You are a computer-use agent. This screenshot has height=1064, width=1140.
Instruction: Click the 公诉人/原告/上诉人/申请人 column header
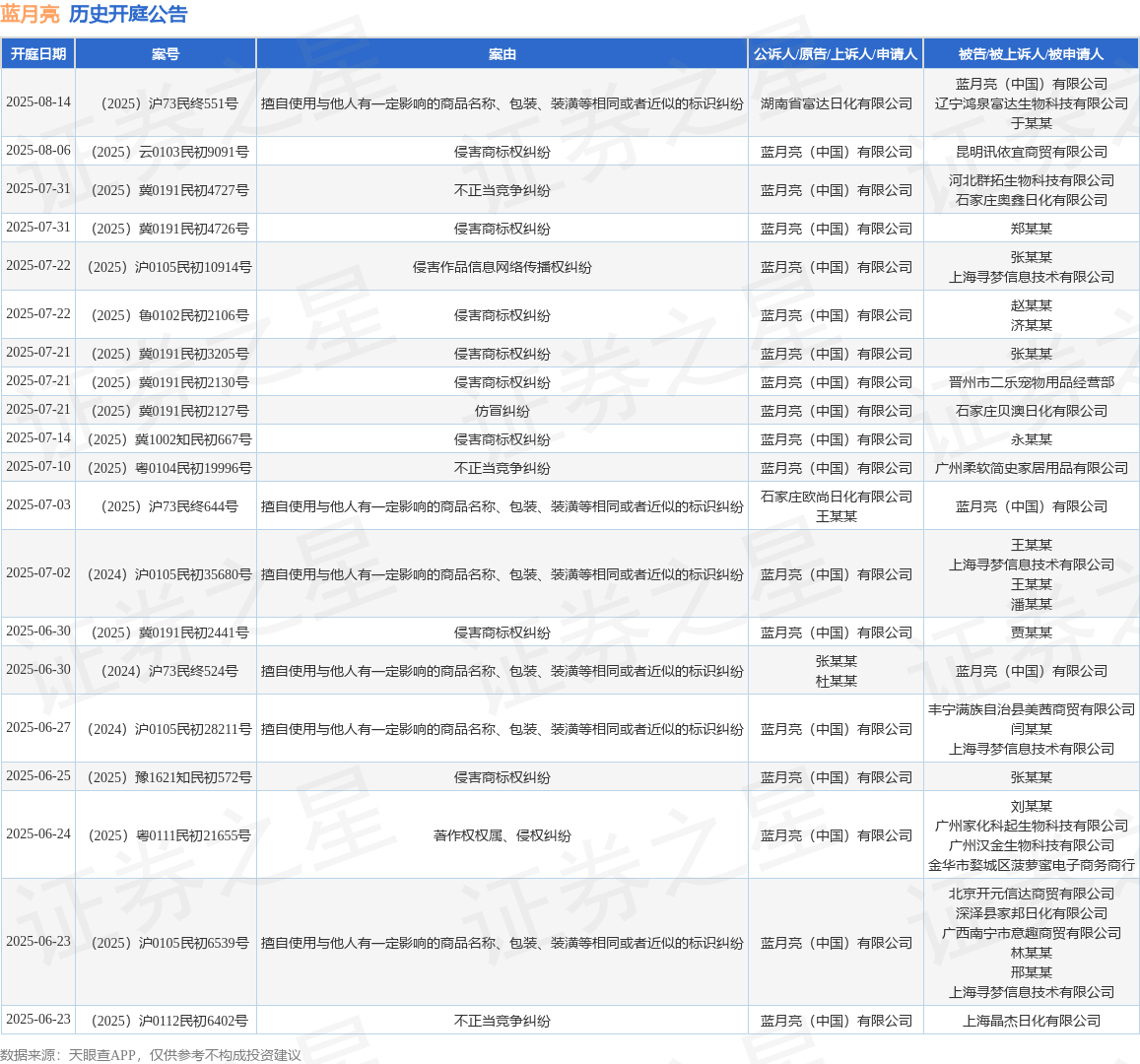(x=836, y=54)
